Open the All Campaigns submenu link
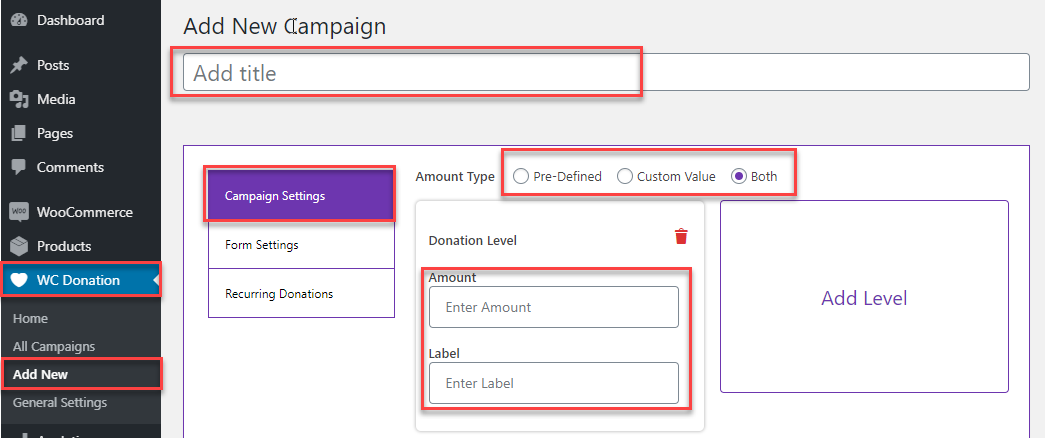This screenshot has width=1045, height=438. point(54,346)
